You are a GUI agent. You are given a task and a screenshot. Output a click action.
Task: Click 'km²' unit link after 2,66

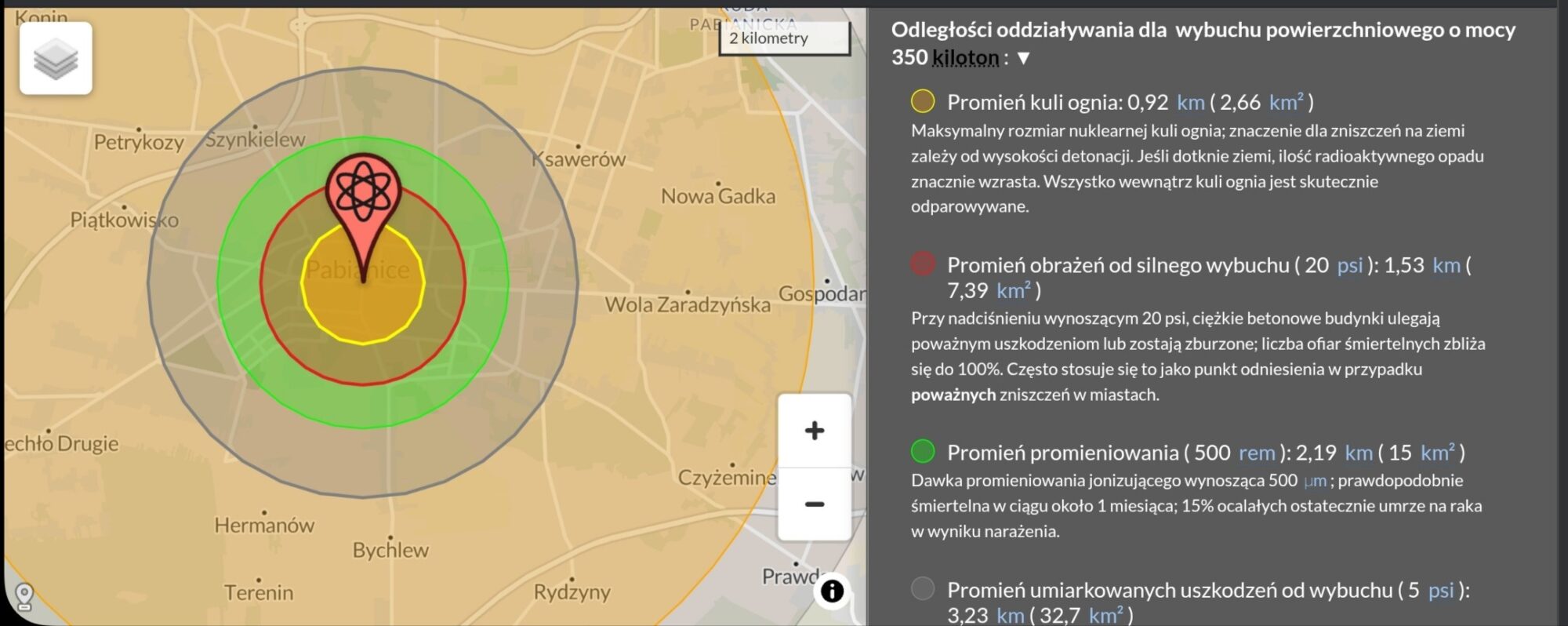1286,102
